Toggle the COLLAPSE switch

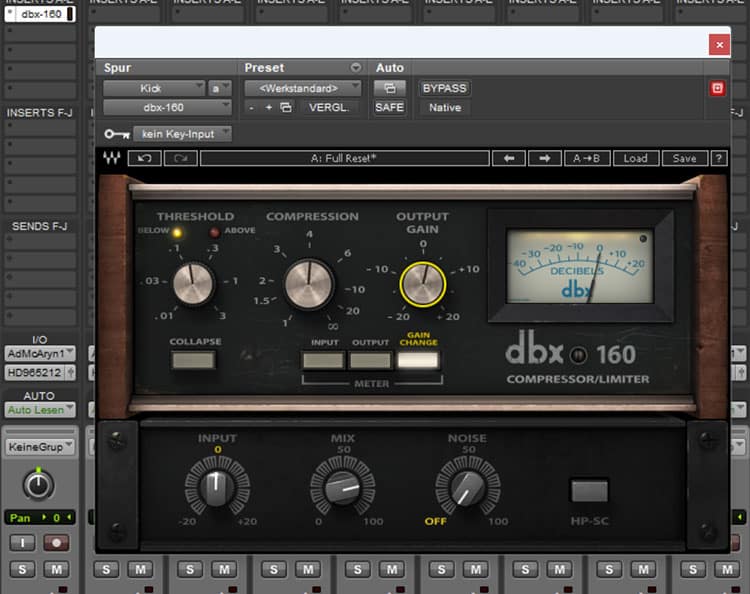pos(193,360)
